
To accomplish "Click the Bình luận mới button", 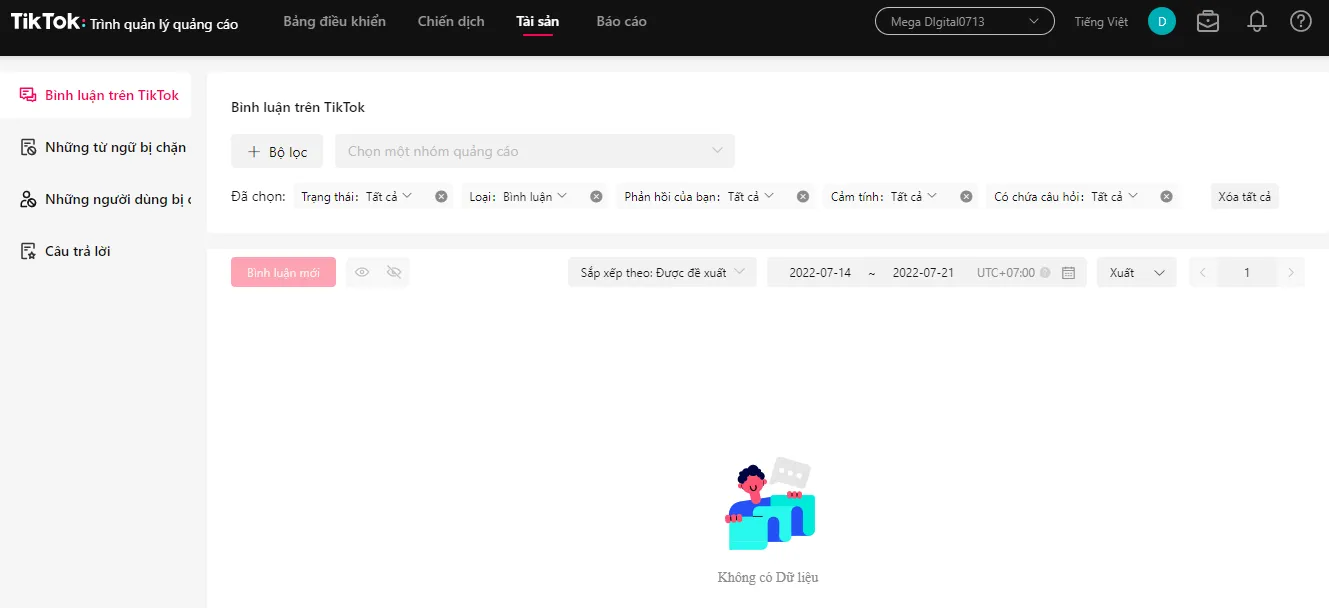I will (283, 273).
